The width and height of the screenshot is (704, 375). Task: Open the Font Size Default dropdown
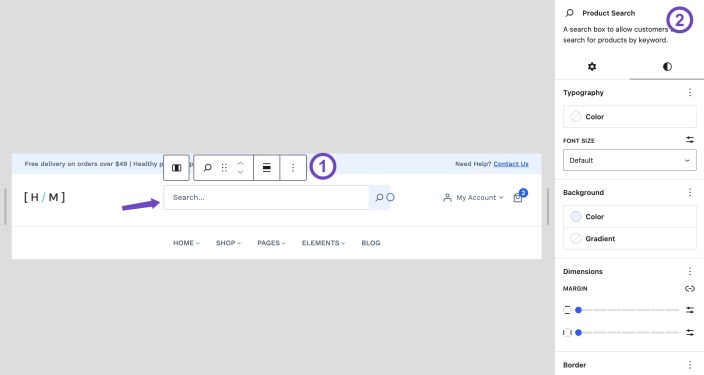(629, 160)
